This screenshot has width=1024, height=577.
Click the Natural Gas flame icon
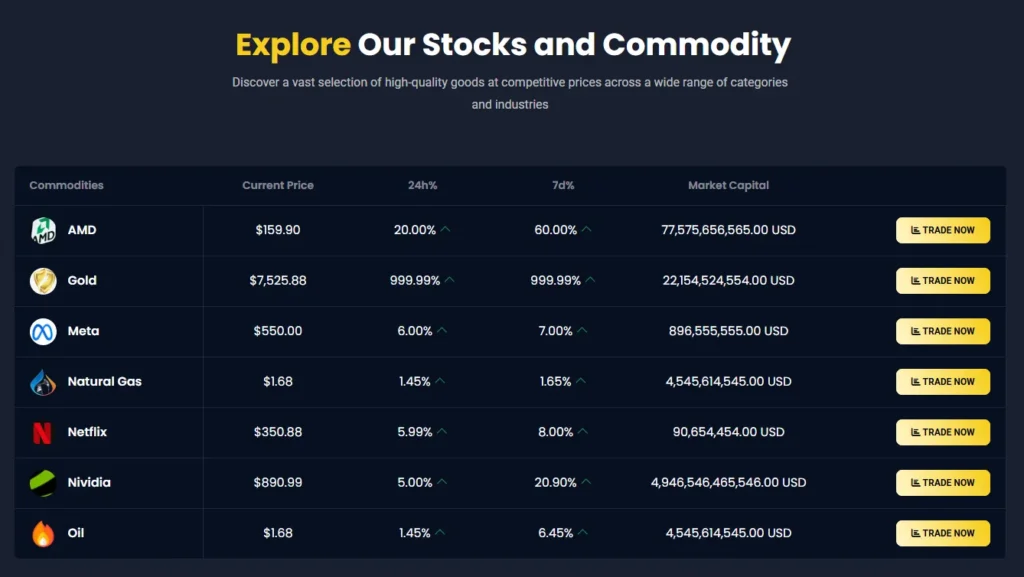point(43,382)
